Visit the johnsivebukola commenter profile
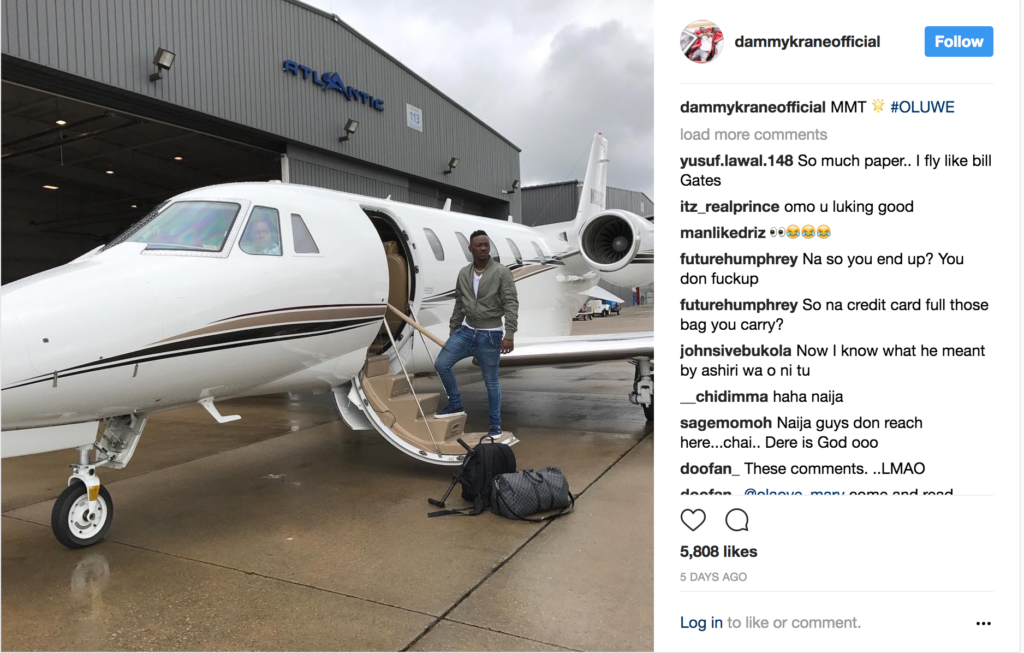Viewport: 1024px width, 653px height. (735, 351)
